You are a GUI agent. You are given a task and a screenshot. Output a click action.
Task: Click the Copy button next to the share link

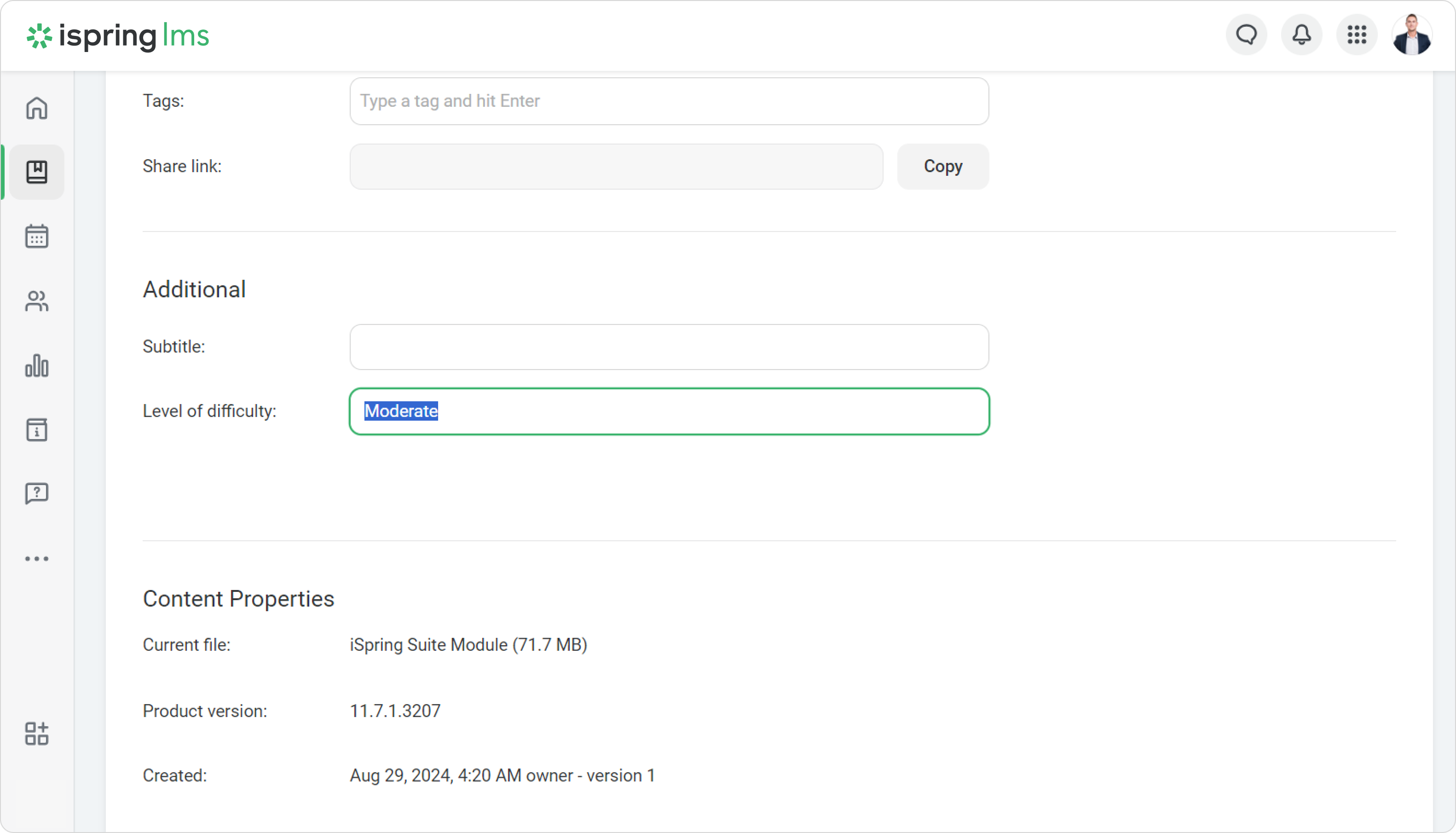coord(942,167)
